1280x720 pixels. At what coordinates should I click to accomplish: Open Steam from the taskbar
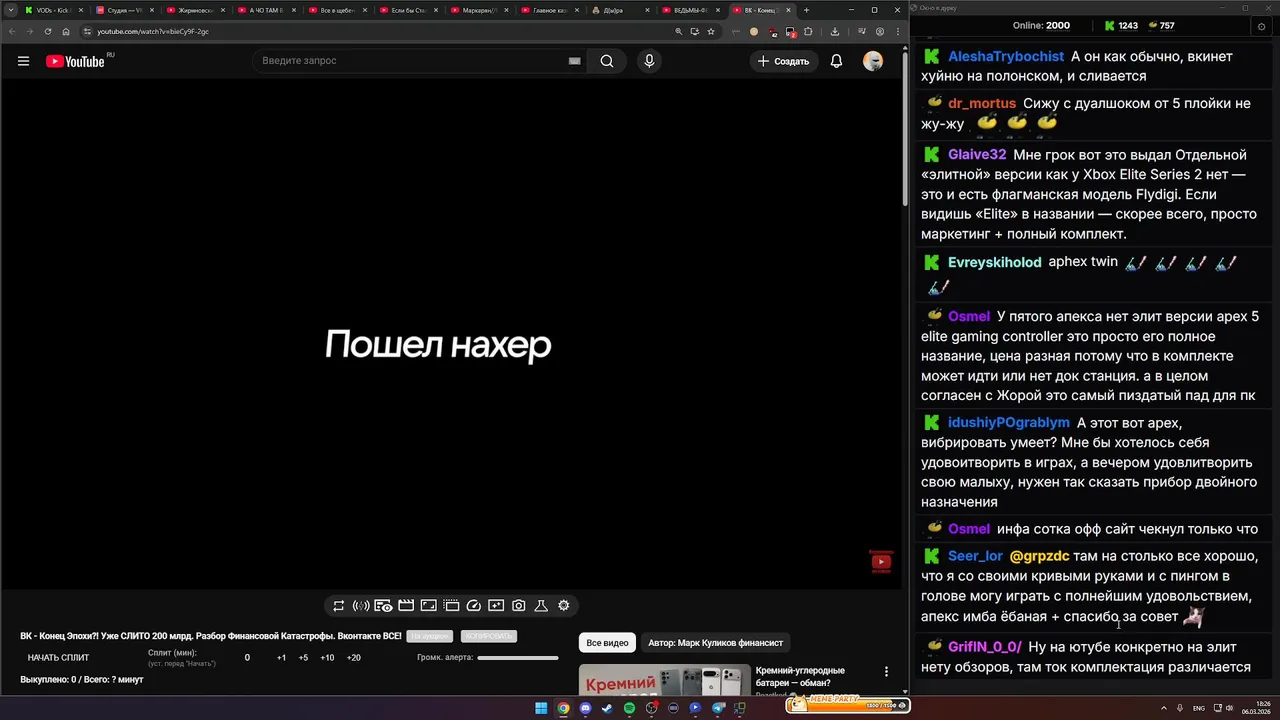click(x=607, y=708)
